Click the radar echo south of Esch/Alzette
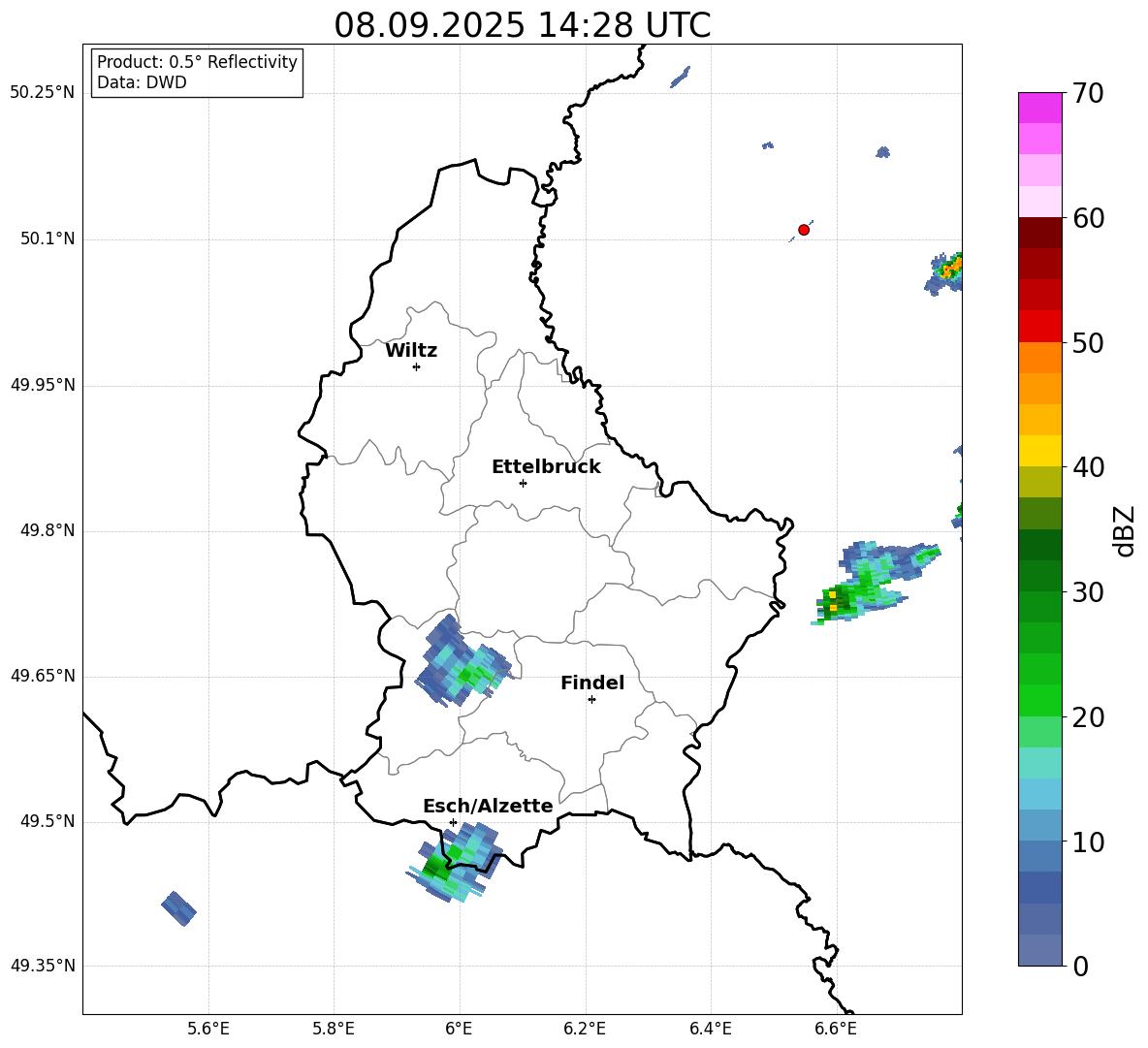 (454, 862)
